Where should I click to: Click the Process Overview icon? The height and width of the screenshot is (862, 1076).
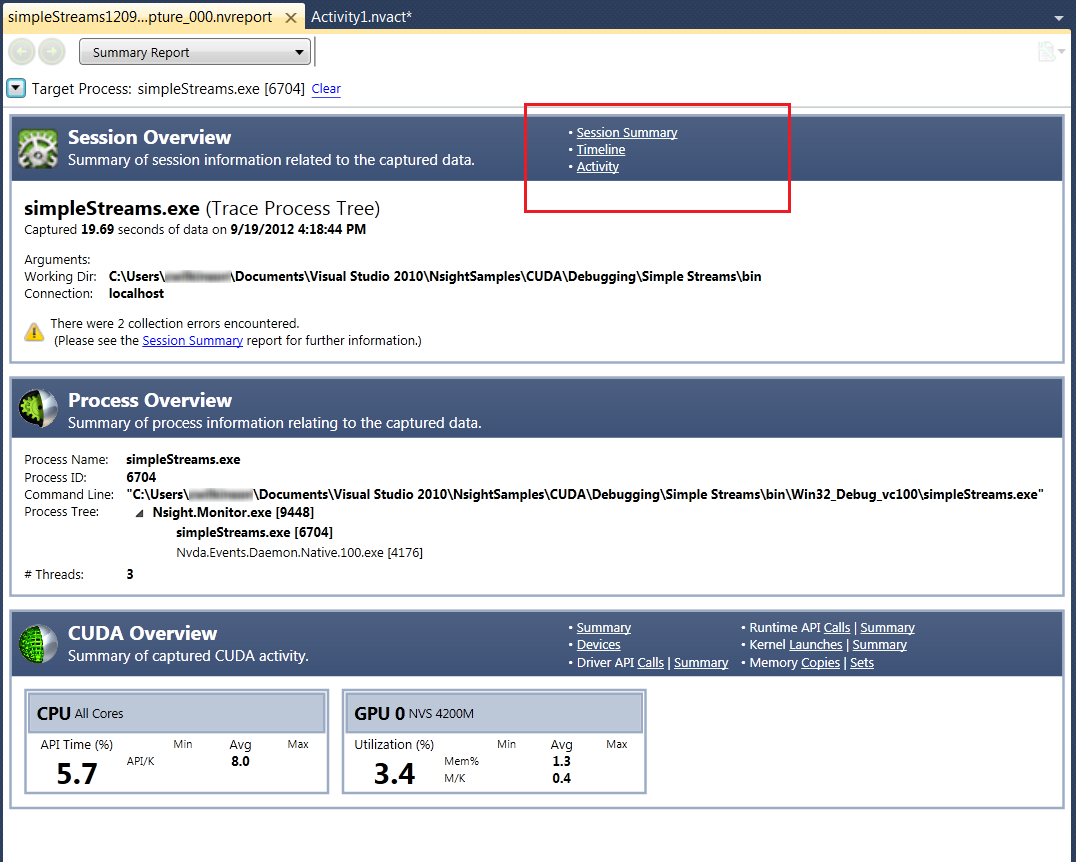click(x=38, y=410)
